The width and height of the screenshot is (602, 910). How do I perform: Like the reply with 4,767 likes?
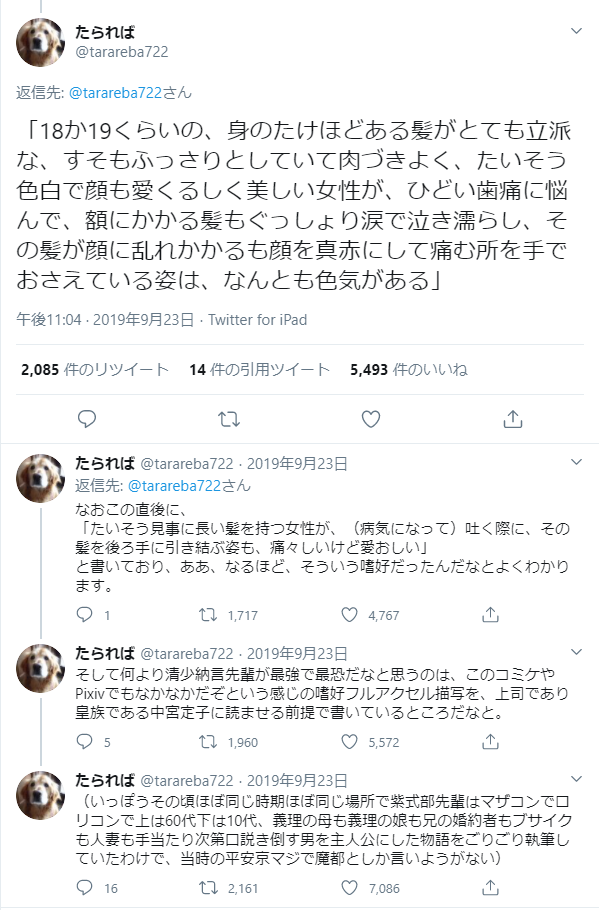pos(350,615)
